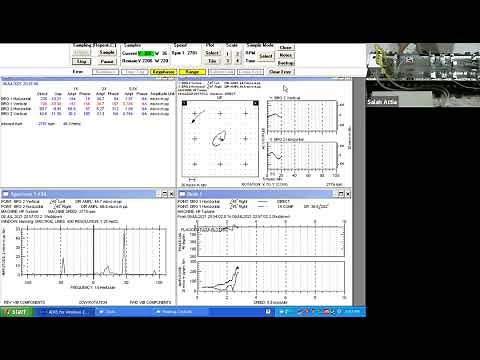
Task: Click the Bode amplitude curve plot
Action: 271,277
